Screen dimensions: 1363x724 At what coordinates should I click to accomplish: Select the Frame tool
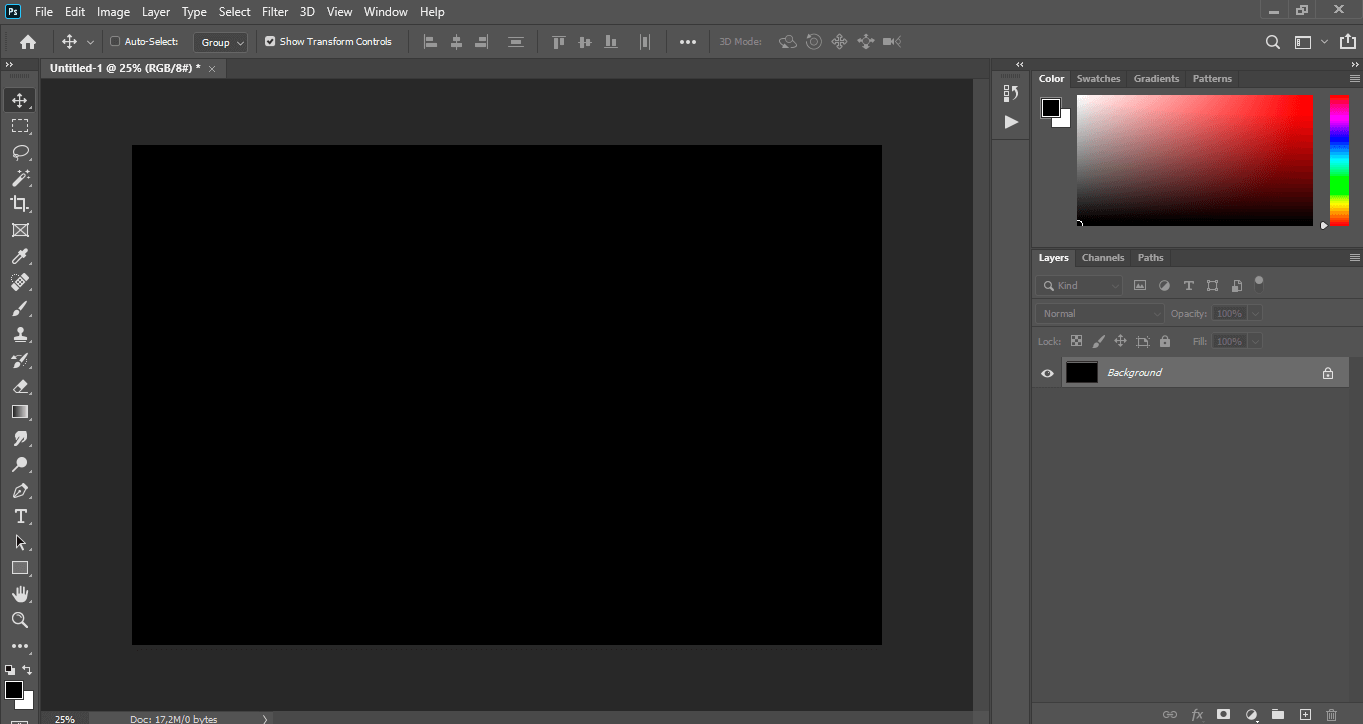20,230
